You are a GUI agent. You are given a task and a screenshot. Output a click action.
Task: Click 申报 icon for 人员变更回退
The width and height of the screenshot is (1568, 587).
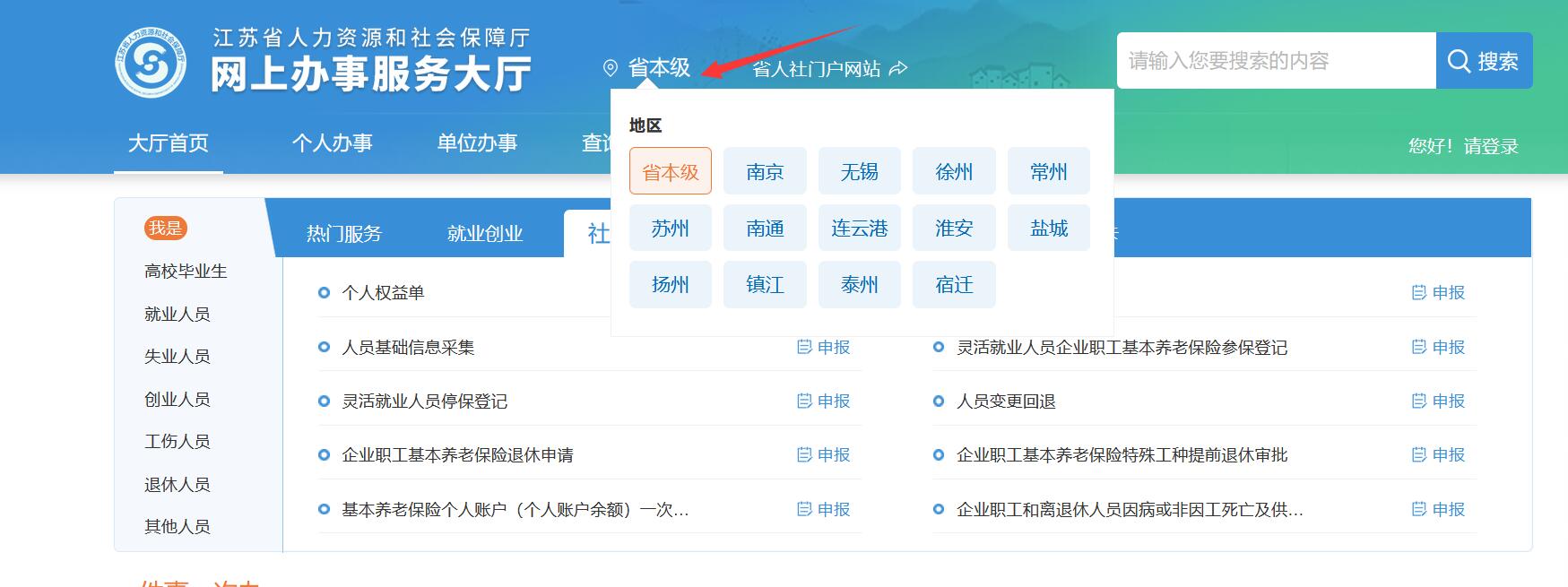point(1419,401)
